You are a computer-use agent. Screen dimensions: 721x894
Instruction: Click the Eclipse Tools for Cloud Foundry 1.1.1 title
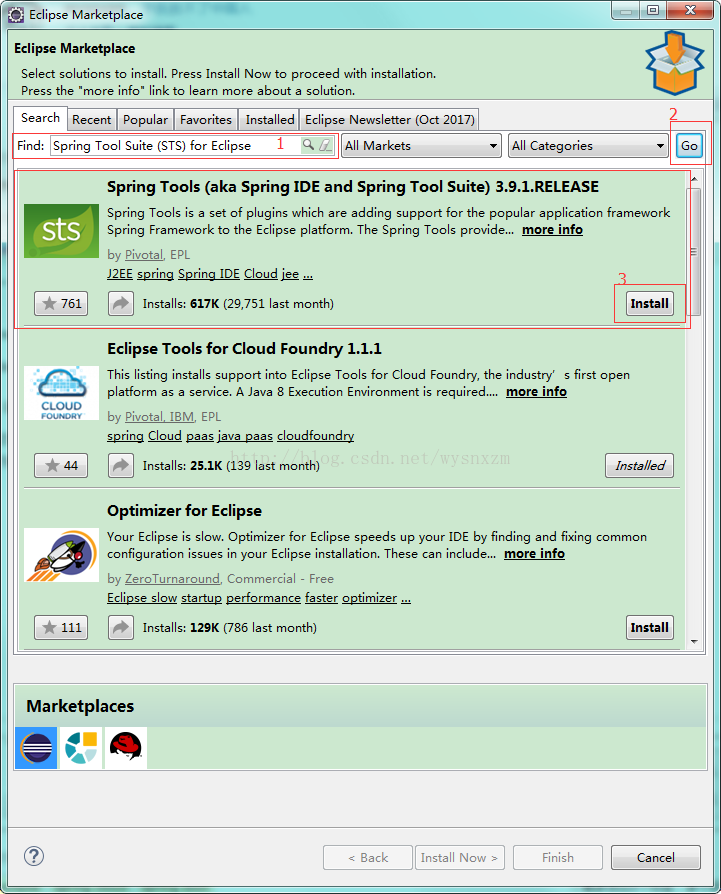click(x=244, y=348)
